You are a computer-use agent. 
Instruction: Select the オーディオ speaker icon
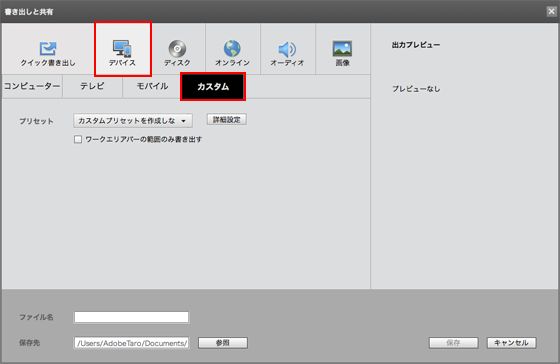coord(287,49)
